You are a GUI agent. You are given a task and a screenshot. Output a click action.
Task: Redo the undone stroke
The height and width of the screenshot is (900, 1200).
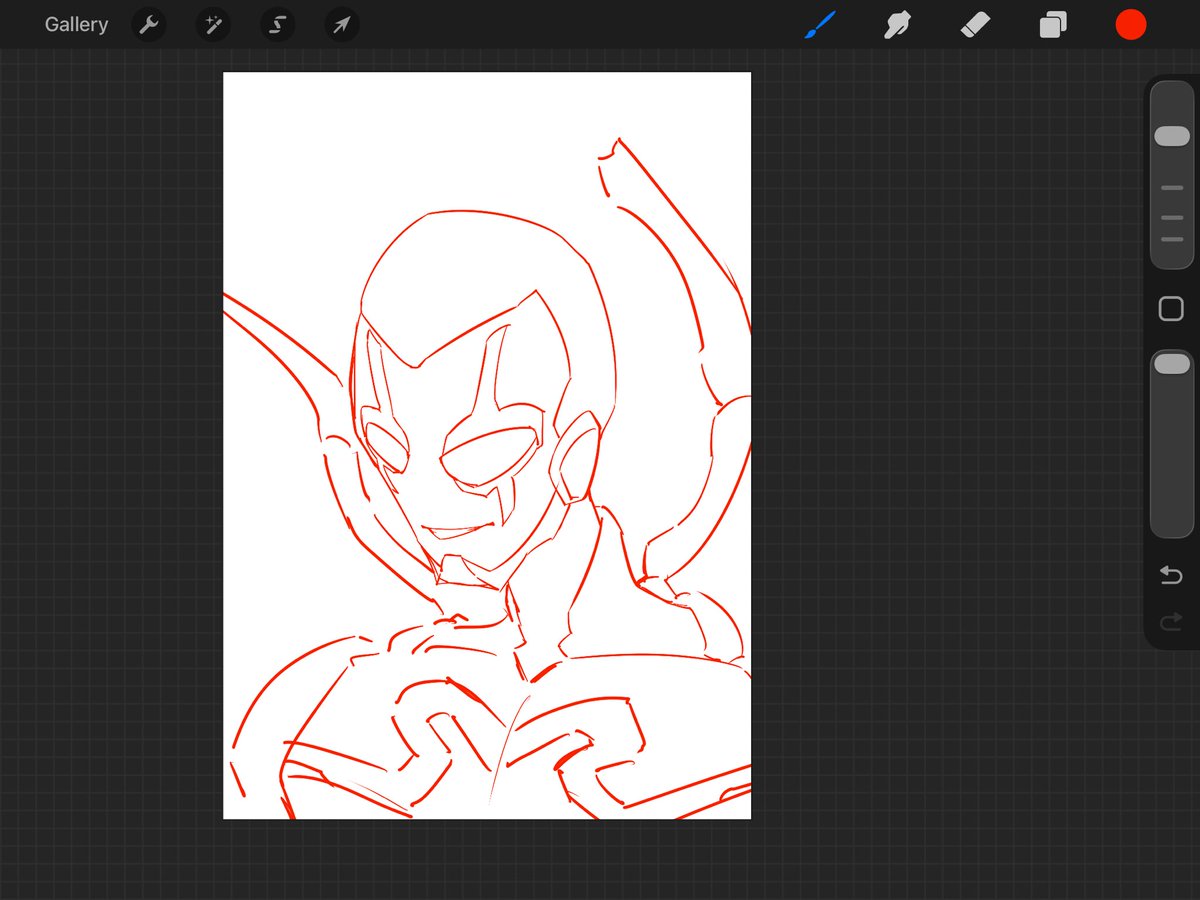click(x=1171, y=623)
